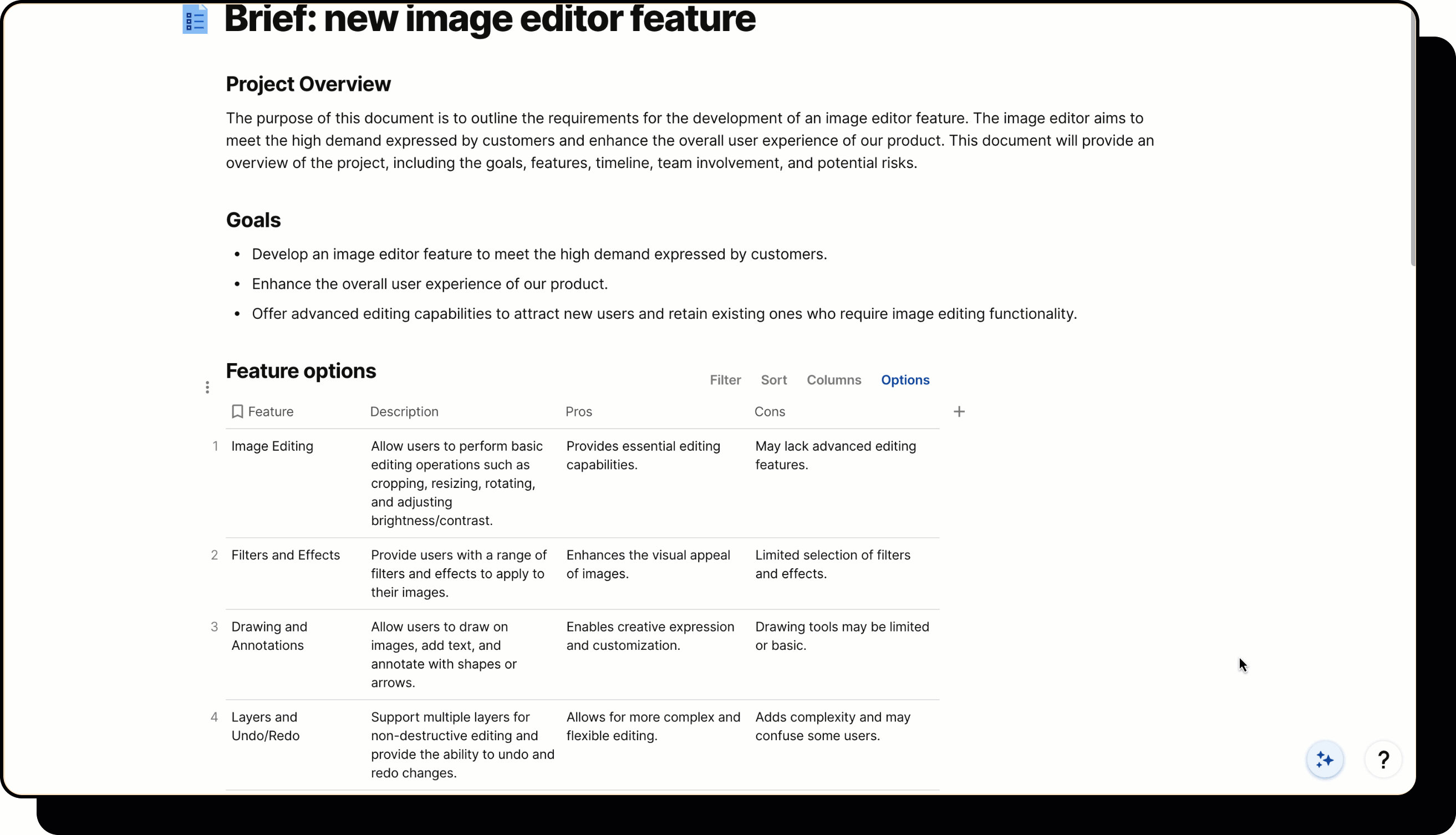The width and height of the screenshot is (1456, 835).
Task: Click the Cons column header
Action: tap(770, 412)
